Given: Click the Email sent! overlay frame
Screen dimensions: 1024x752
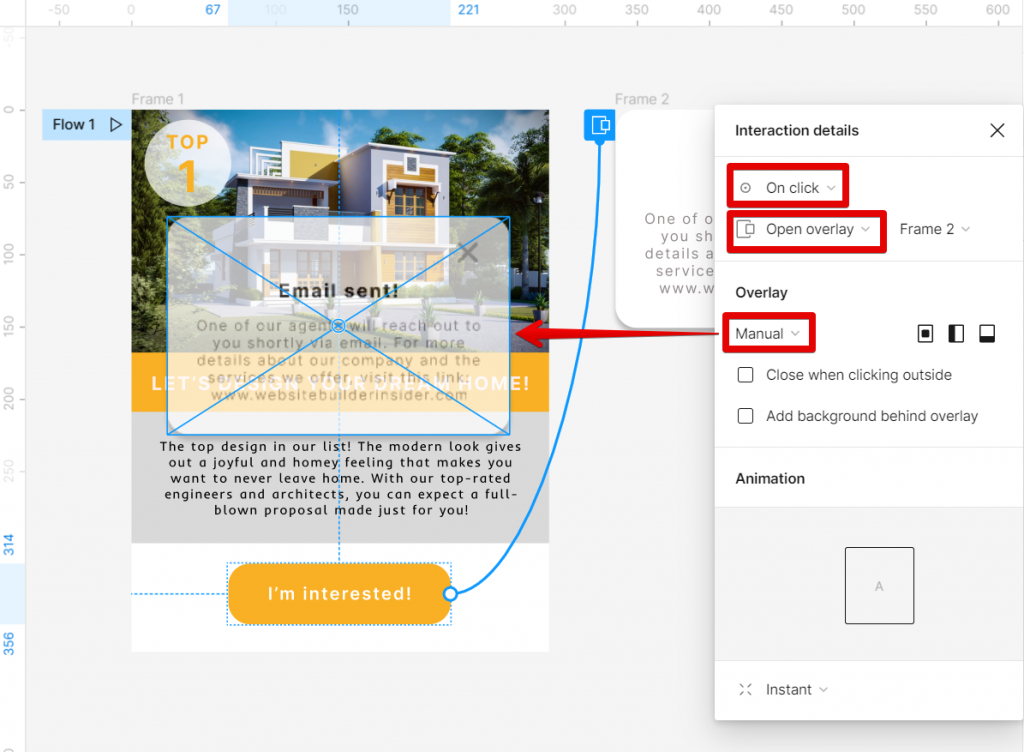Looking at the screenshot, I should pos(339,326).
